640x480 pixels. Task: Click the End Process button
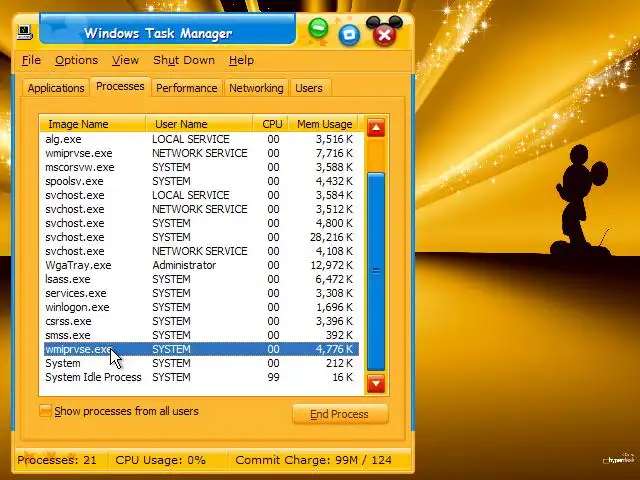pos(340,414)
